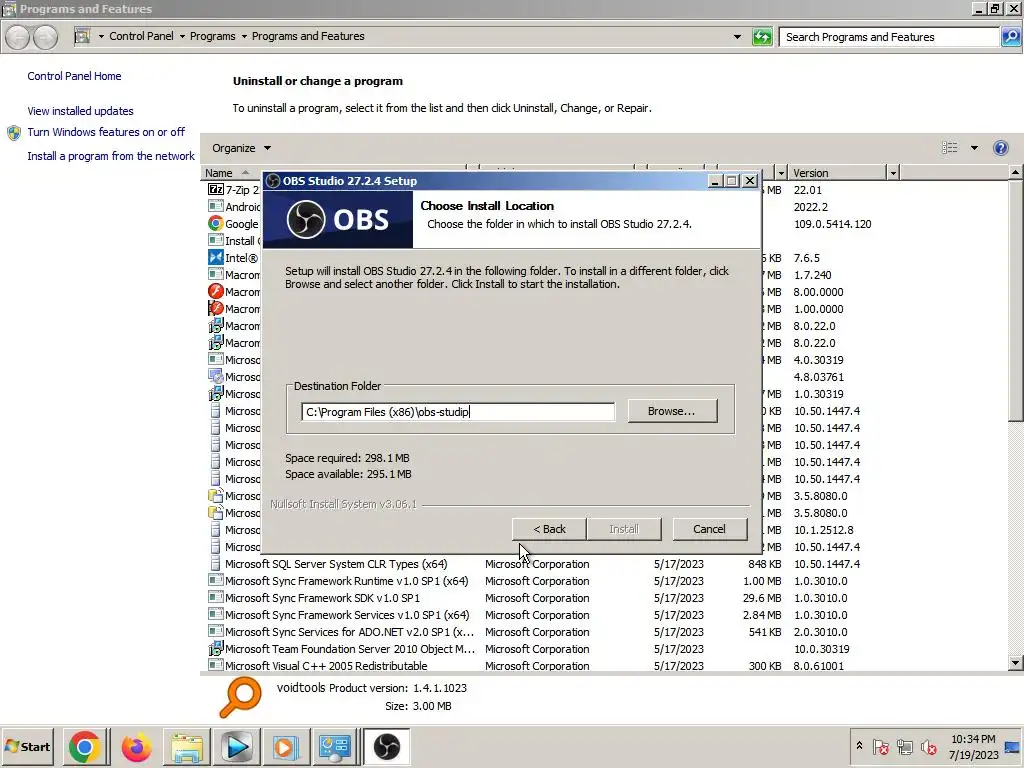This screenshot has height=768, width=1024.
Task: Expand the dropdown arrow after Control Panel
Action: tap(182, 37)
